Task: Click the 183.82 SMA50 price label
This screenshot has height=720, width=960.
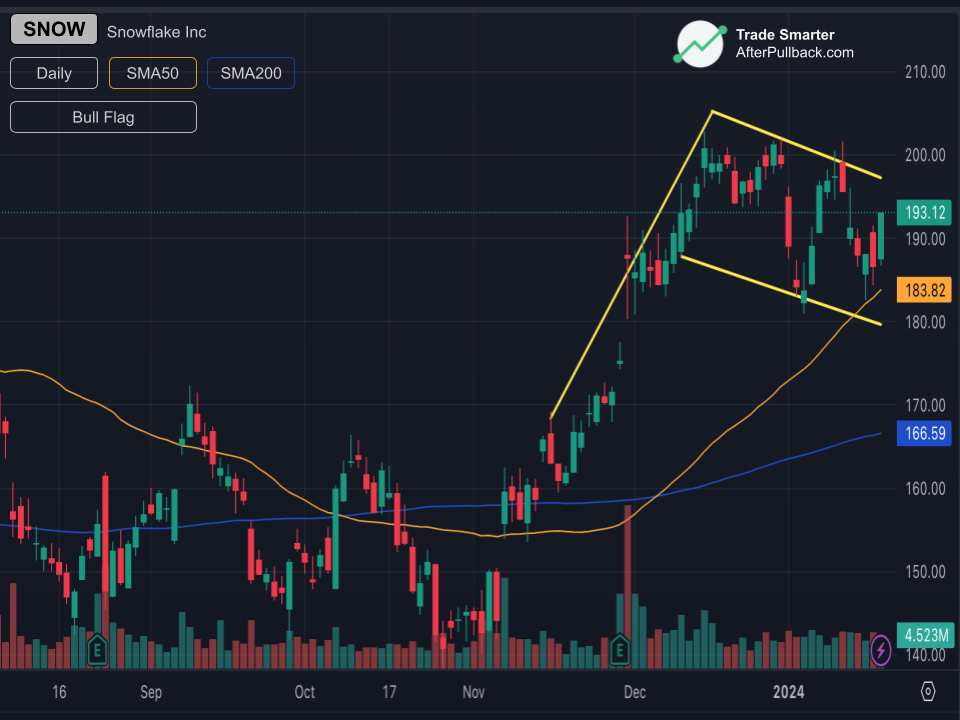Action: click(924, 290)
